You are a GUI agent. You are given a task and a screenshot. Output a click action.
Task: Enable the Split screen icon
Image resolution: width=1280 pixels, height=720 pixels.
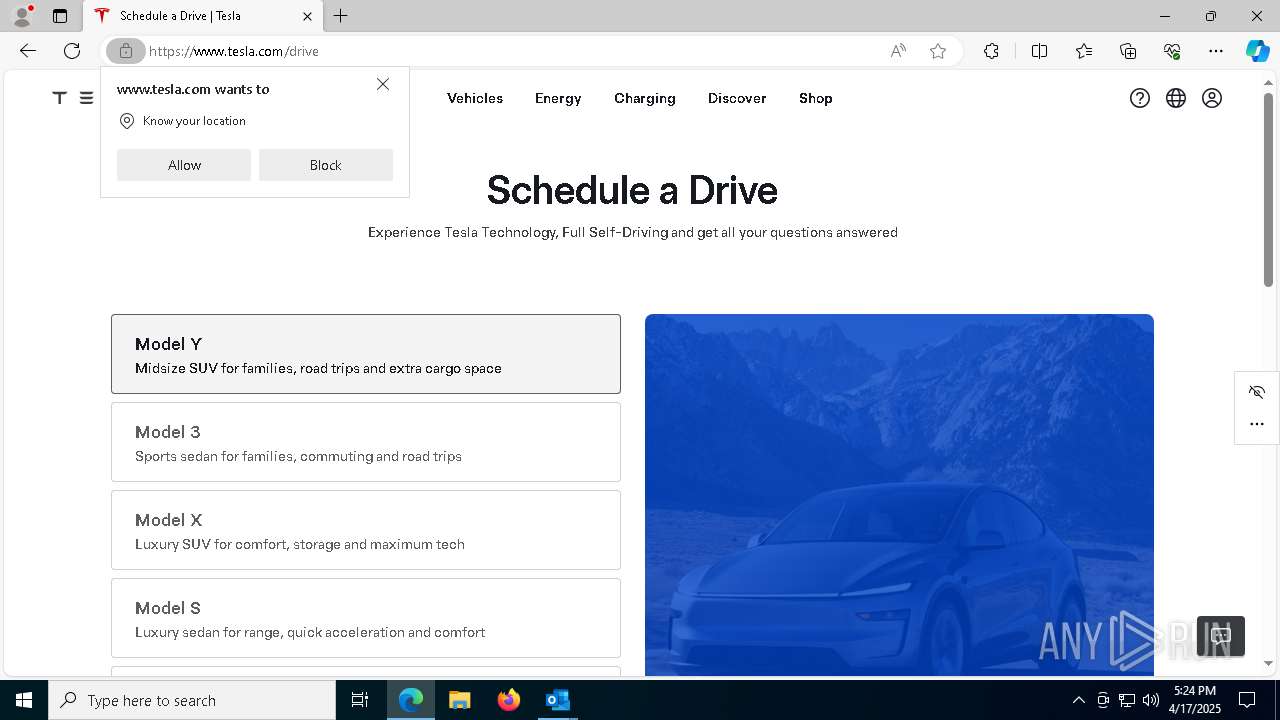(x=1039, y=51)
